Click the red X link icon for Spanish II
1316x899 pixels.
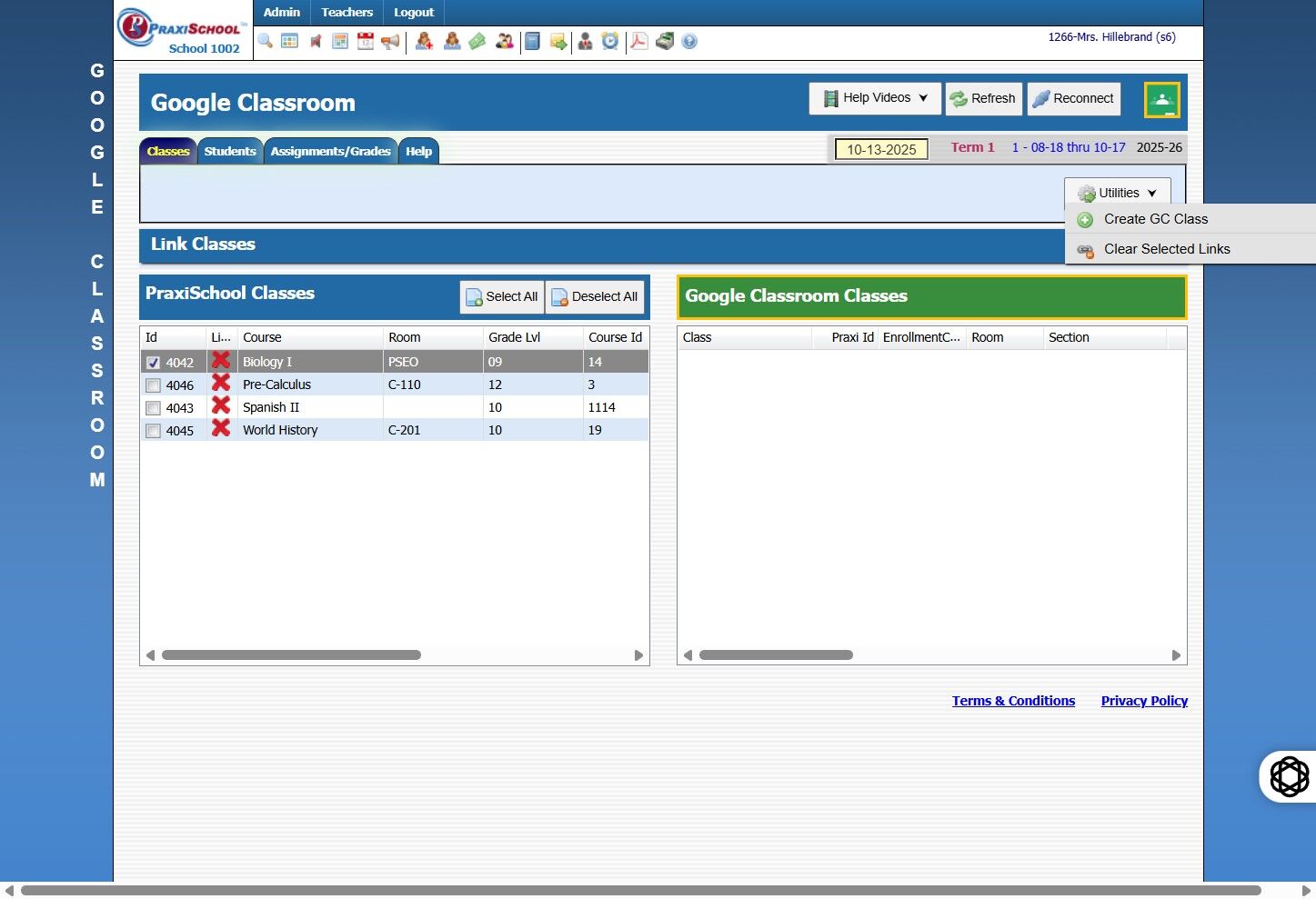pos(220,405)
